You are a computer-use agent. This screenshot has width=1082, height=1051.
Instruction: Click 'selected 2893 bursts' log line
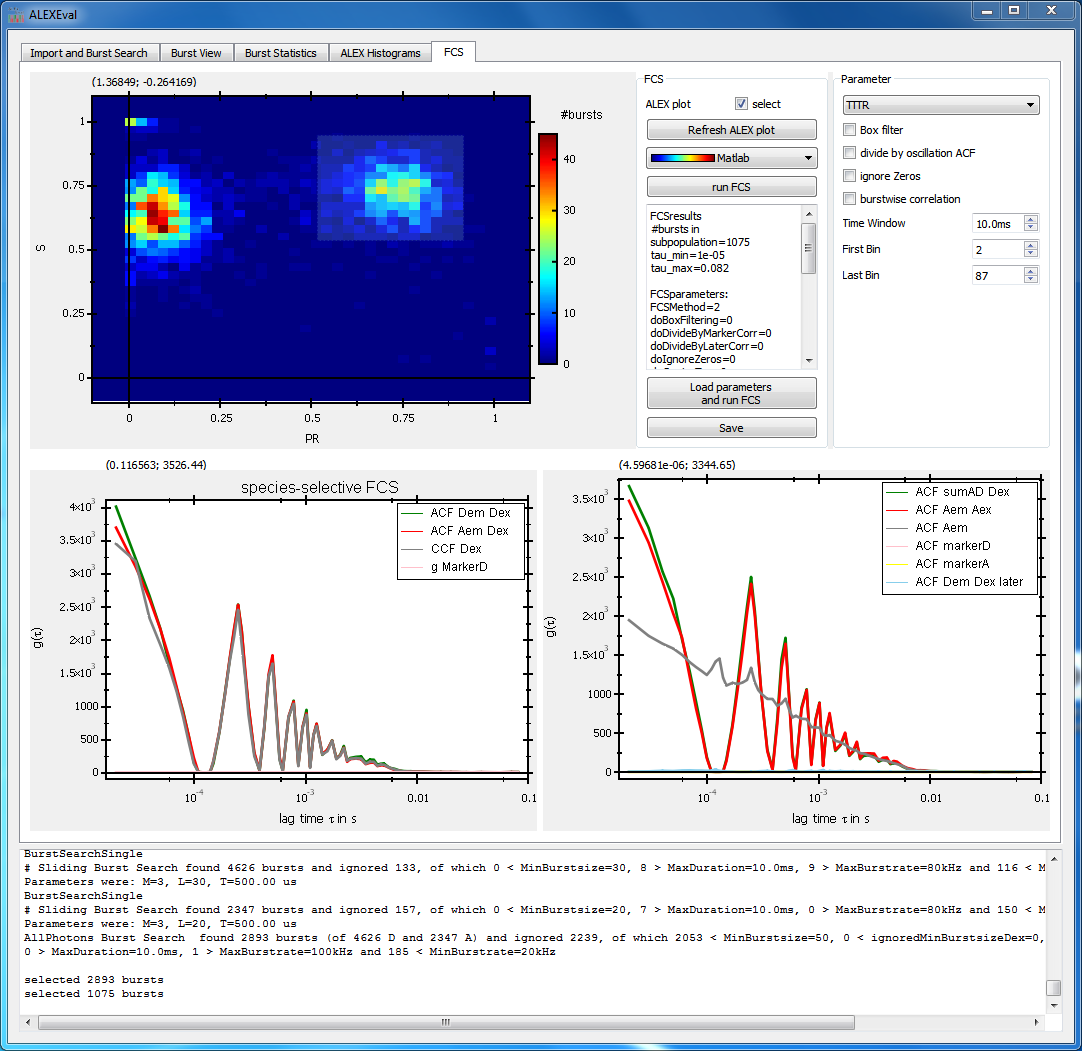94,980
